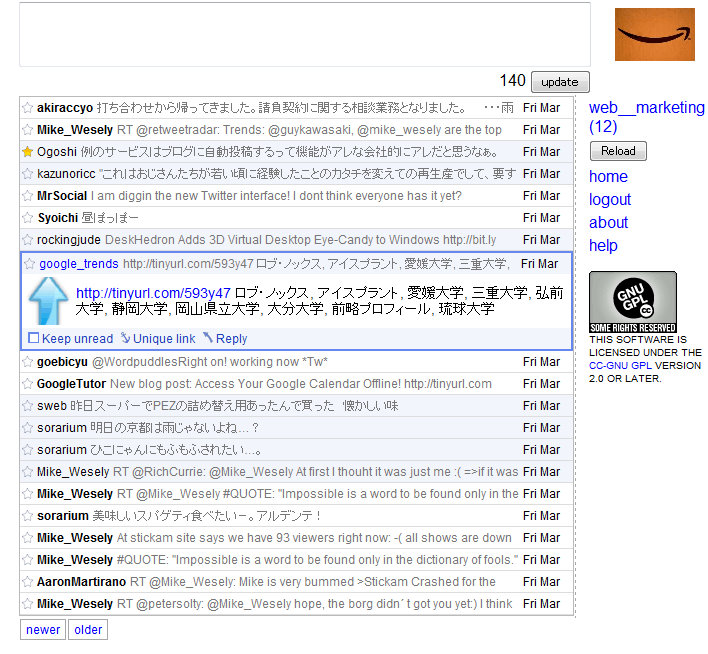
Task: Star the GoogleTutor tweet
Action: (28, 384)
